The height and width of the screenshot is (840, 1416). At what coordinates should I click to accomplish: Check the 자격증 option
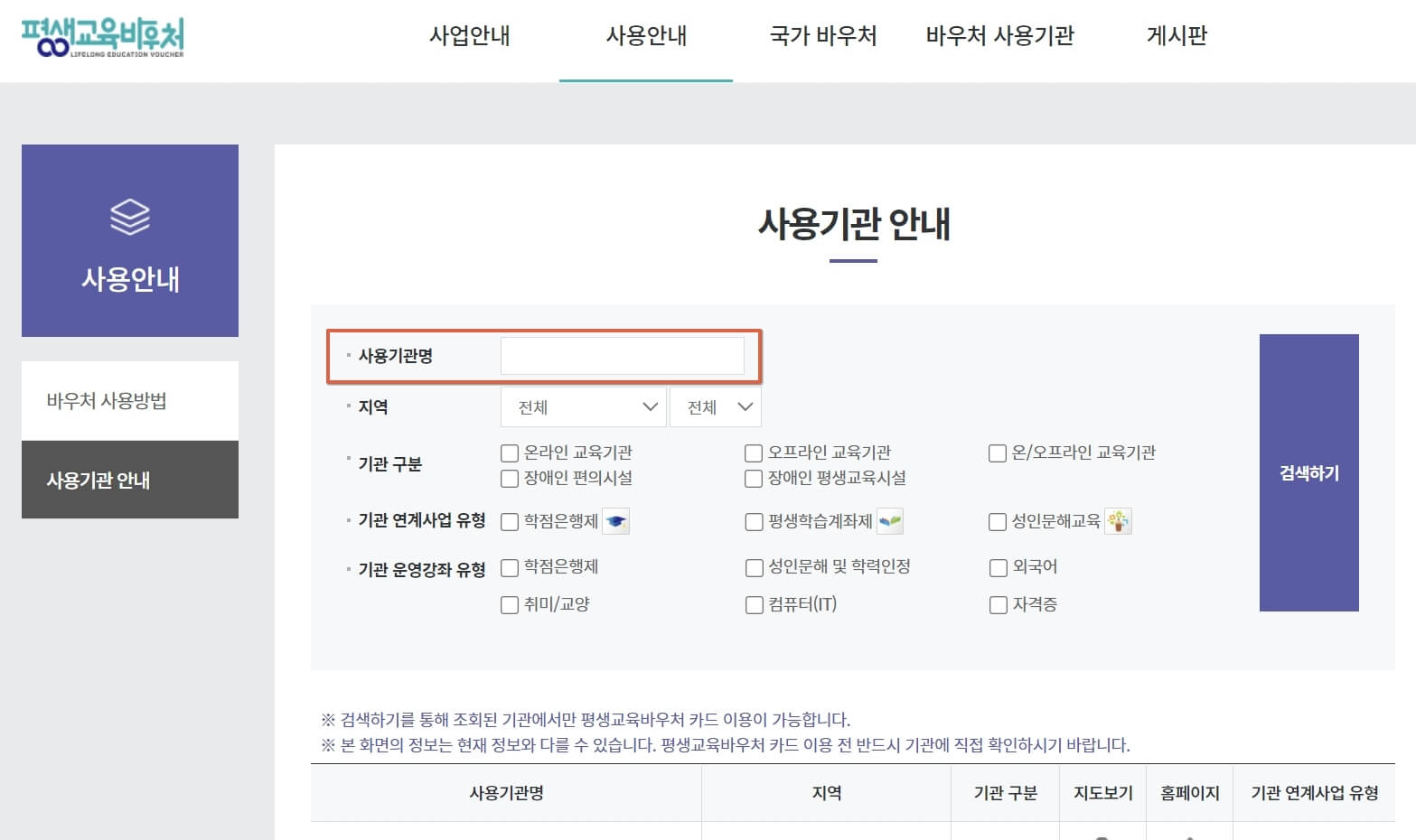[998, 605]
